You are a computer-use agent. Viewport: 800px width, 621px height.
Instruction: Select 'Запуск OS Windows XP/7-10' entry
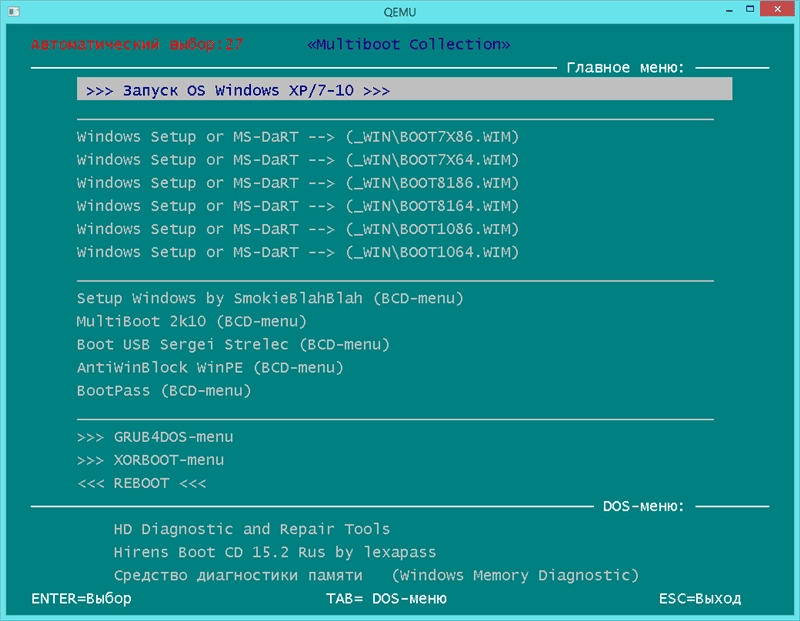coord(404,89)
